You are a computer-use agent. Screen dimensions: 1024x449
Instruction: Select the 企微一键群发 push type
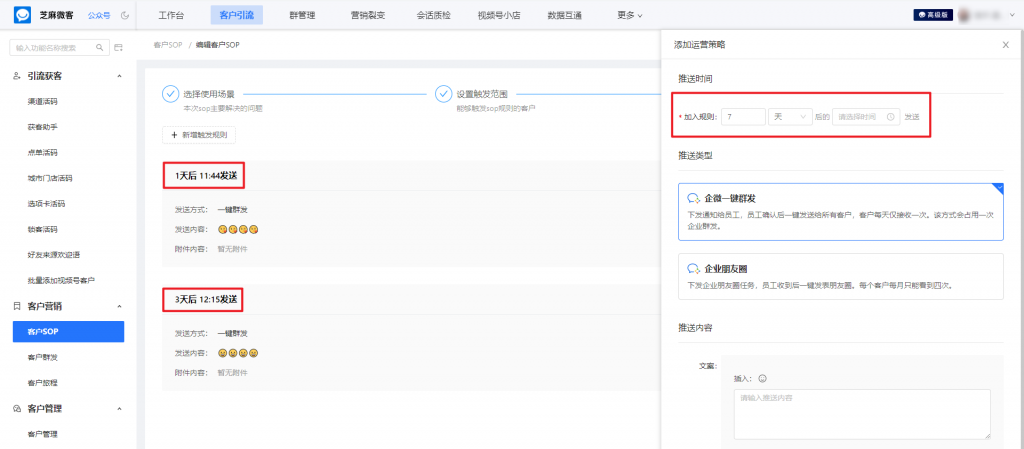(x=840, y=212)
